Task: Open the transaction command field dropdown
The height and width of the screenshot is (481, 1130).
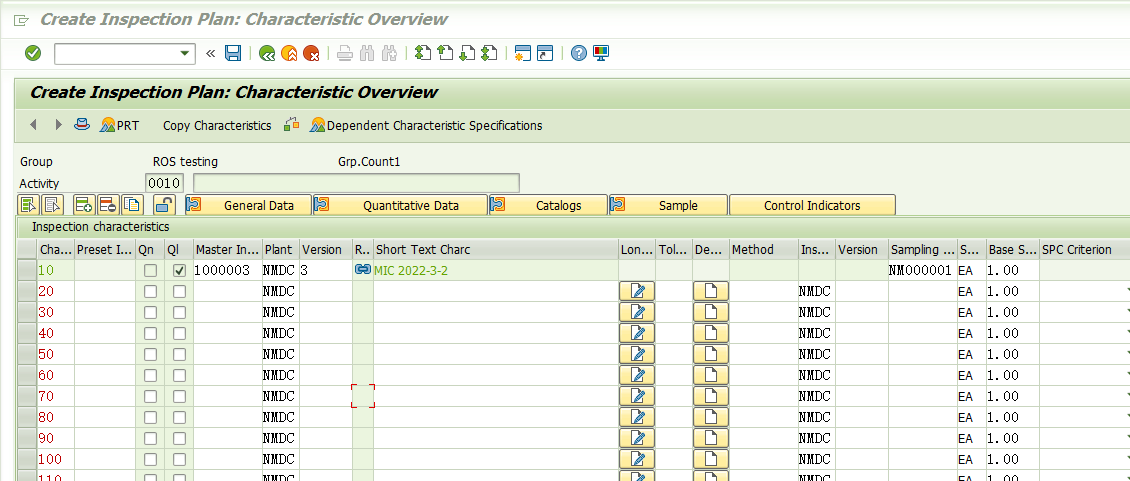Action: [x=185, y=53]
